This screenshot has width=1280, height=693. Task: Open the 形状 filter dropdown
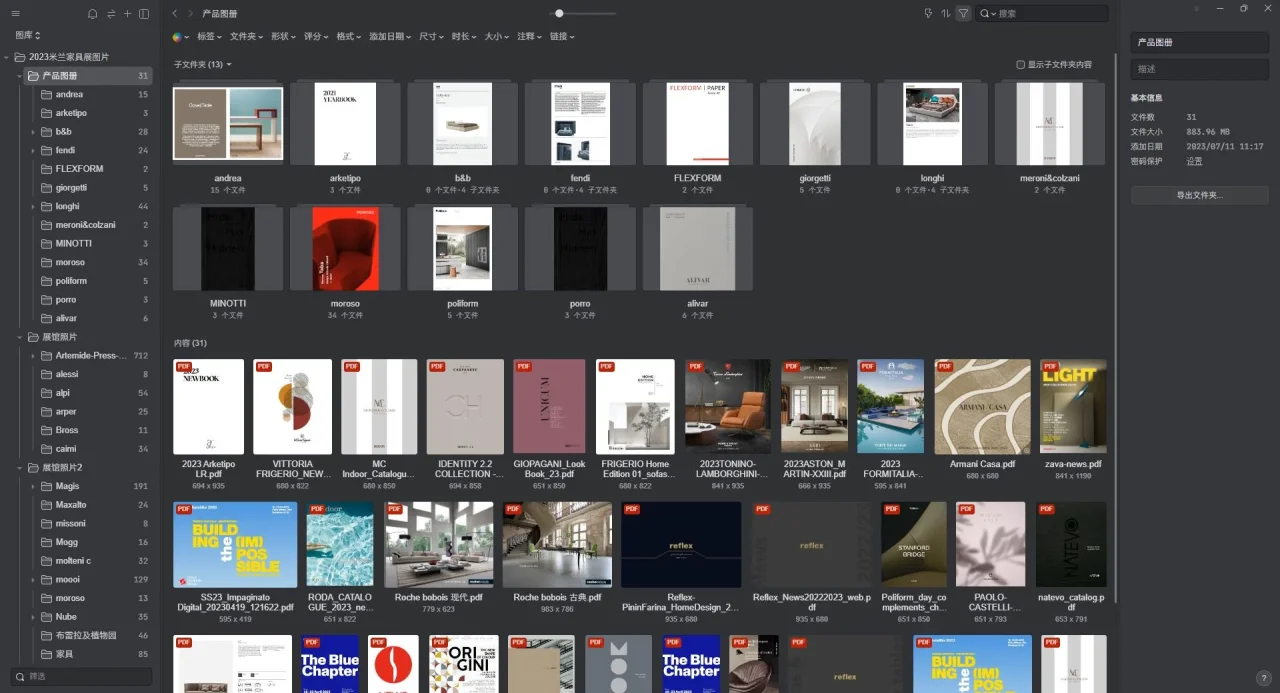pyautogui.click(x=283, y=37)
